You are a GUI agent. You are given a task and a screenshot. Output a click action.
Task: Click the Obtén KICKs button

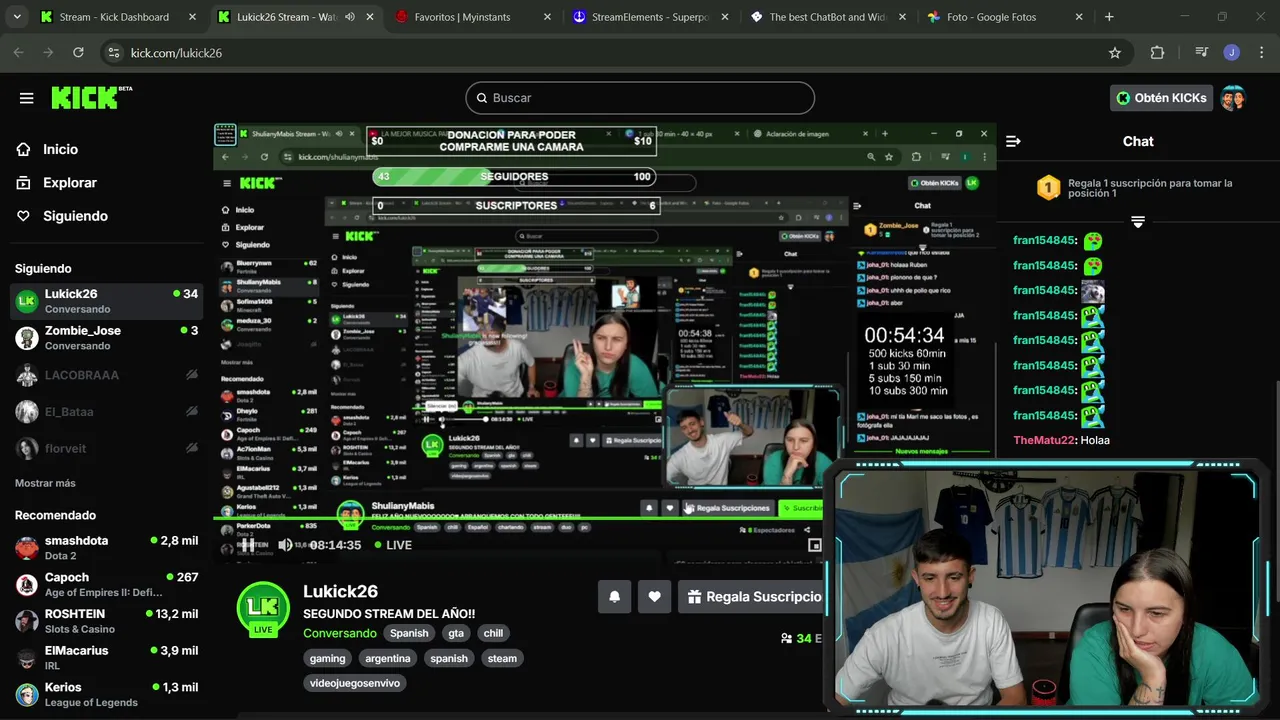[1161, 98]
